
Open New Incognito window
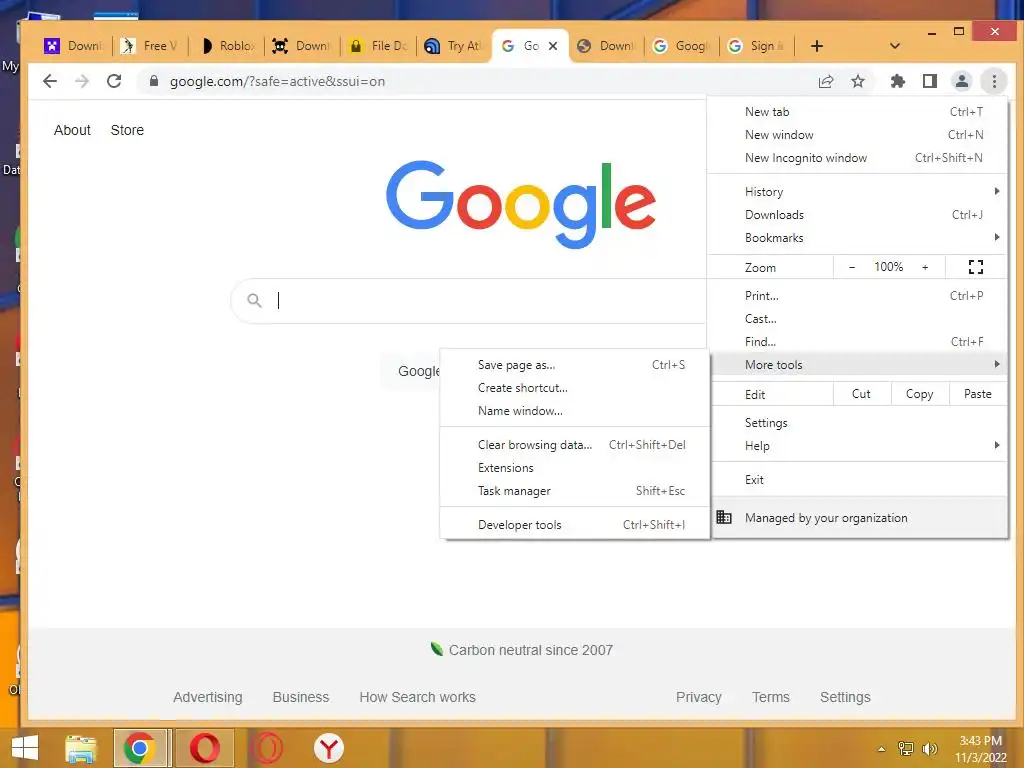(857, 157)
